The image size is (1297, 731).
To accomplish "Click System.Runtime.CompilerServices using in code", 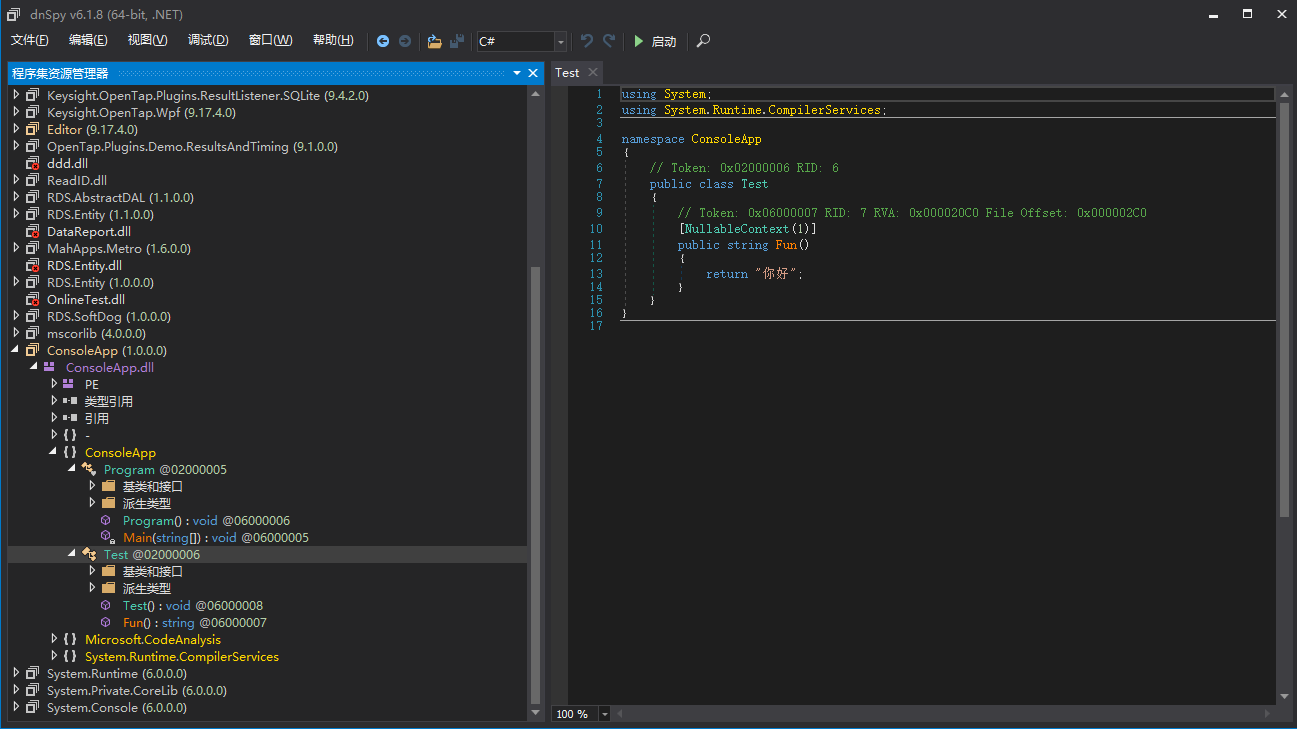I will 772,110.
